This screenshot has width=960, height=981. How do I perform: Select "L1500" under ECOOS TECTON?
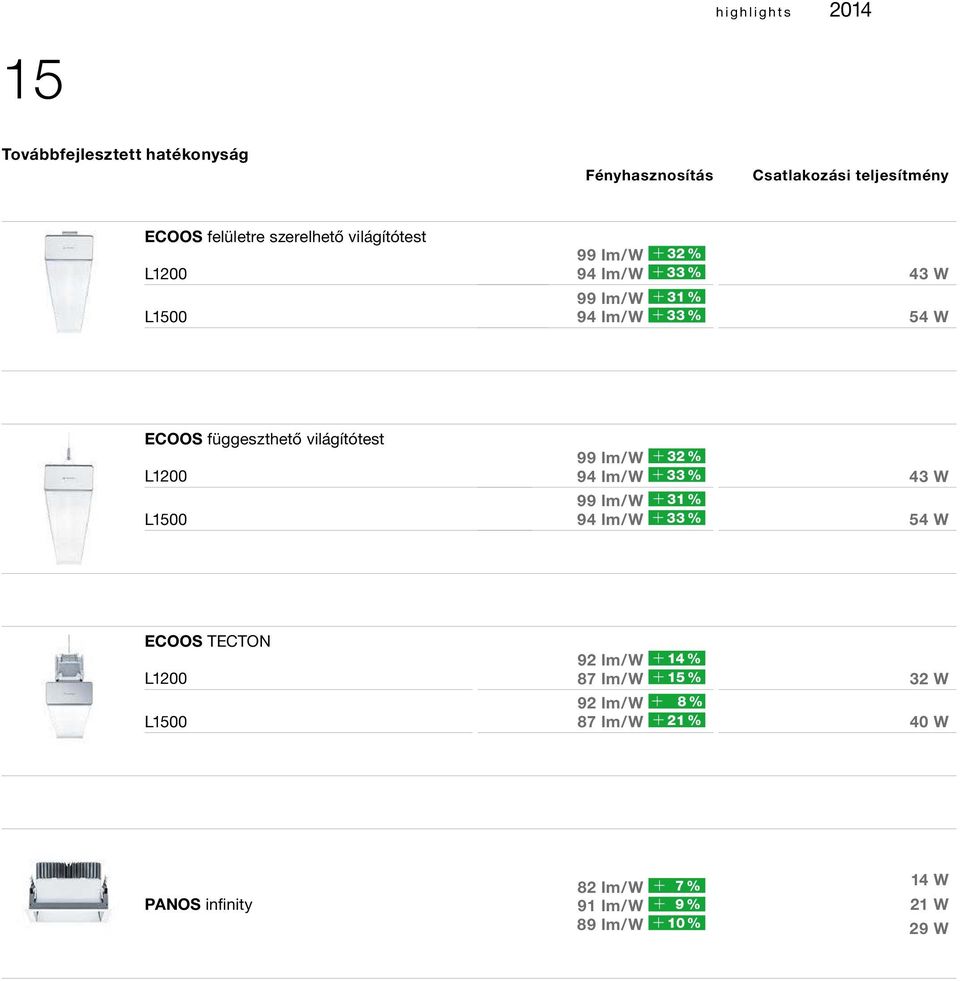pyautogui.click(x=166, y=722)
